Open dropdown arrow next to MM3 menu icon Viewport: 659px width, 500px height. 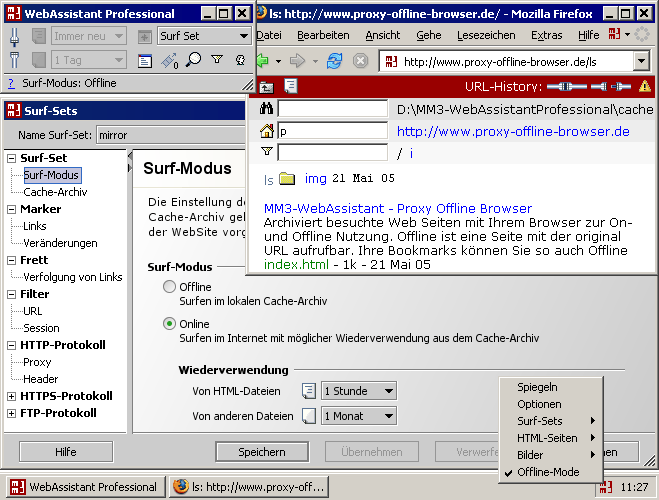pos(627,34)
